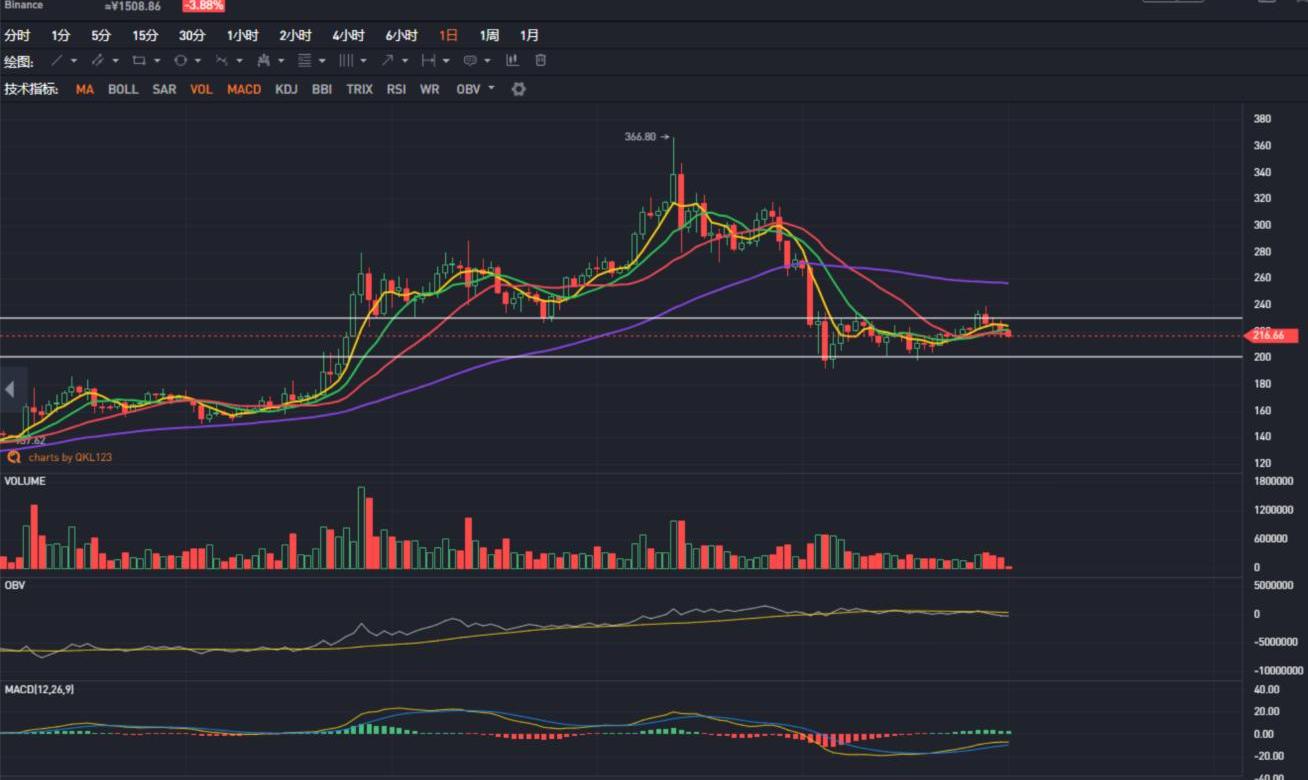Enable the BOLL indicator
1308x780 pixels.
click(123, 89)
